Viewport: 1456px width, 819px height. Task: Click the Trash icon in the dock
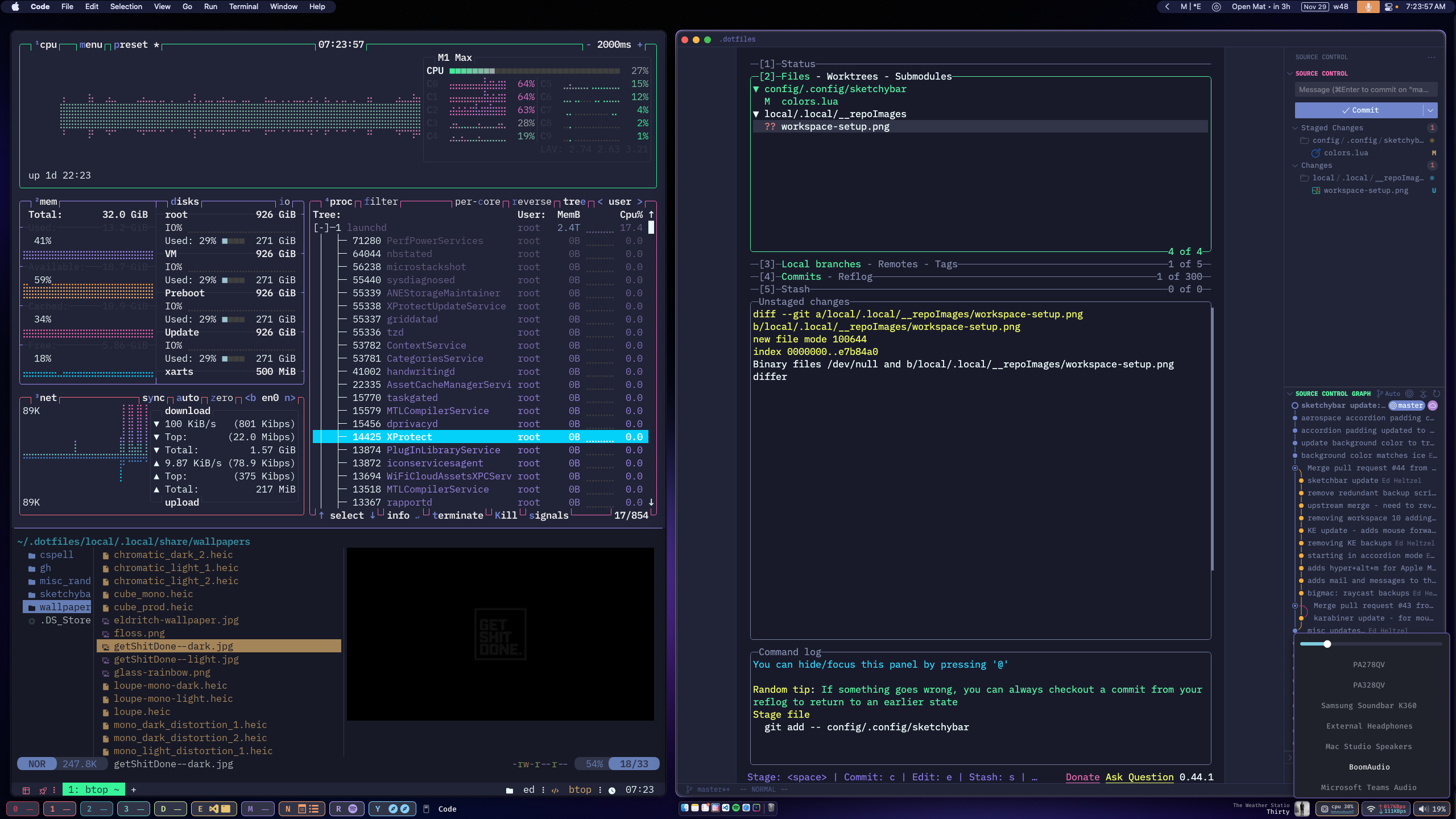point(771,808)
